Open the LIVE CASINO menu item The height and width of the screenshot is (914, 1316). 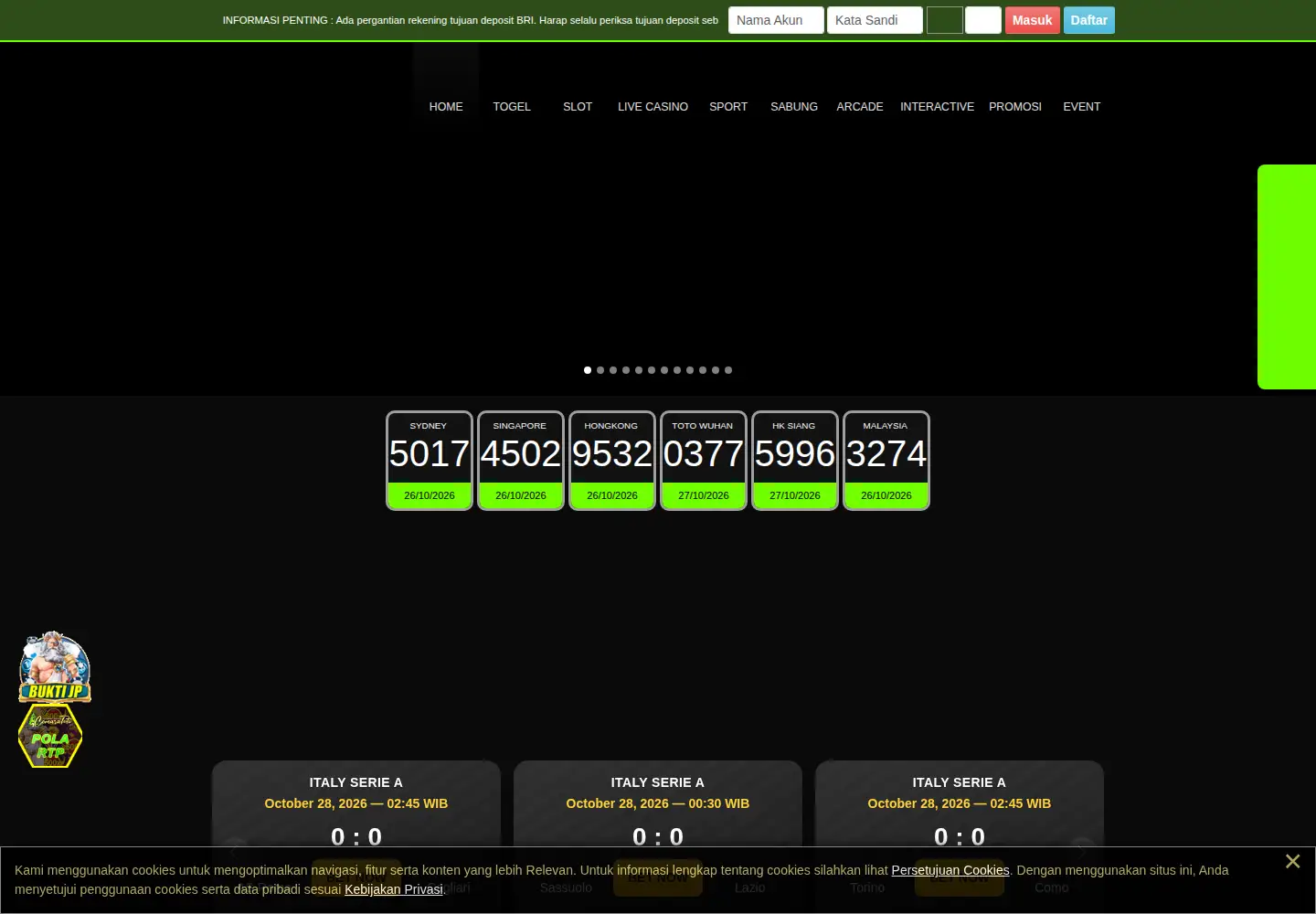tap(653, 107)
